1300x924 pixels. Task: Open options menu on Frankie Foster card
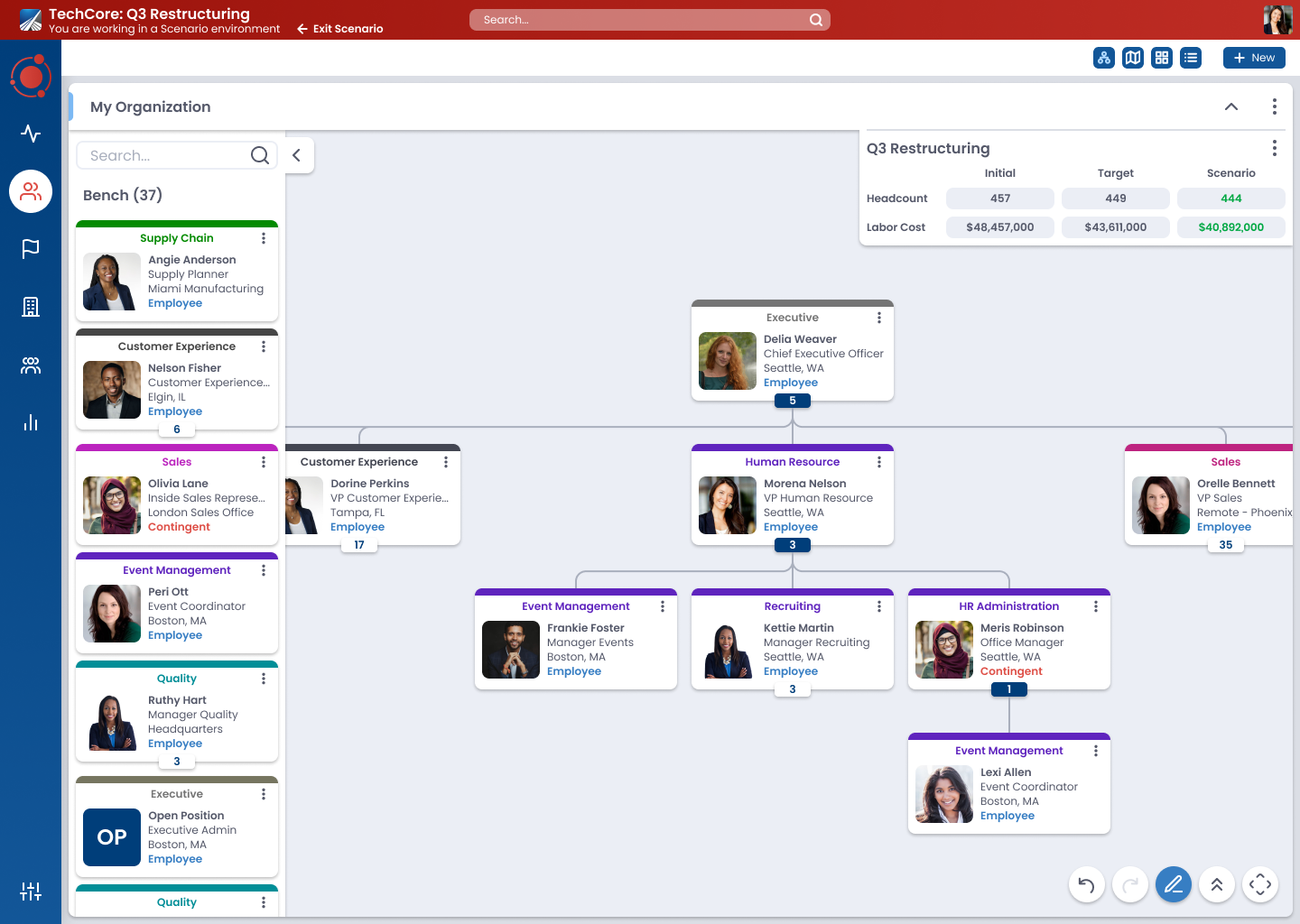663,606
